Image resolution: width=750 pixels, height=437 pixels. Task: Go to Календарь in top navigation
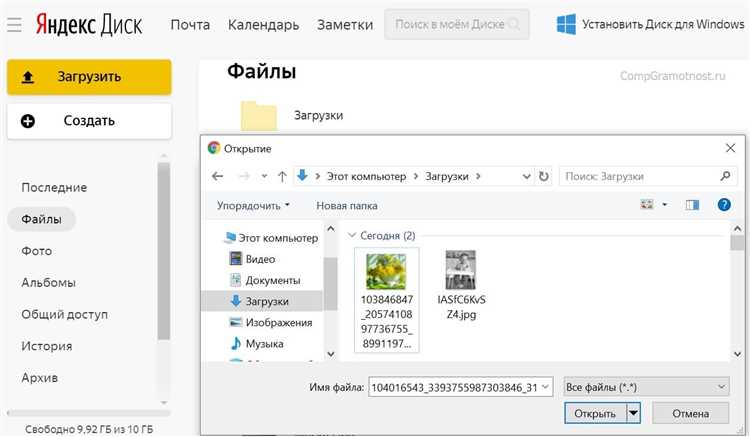tap(263, 23)
